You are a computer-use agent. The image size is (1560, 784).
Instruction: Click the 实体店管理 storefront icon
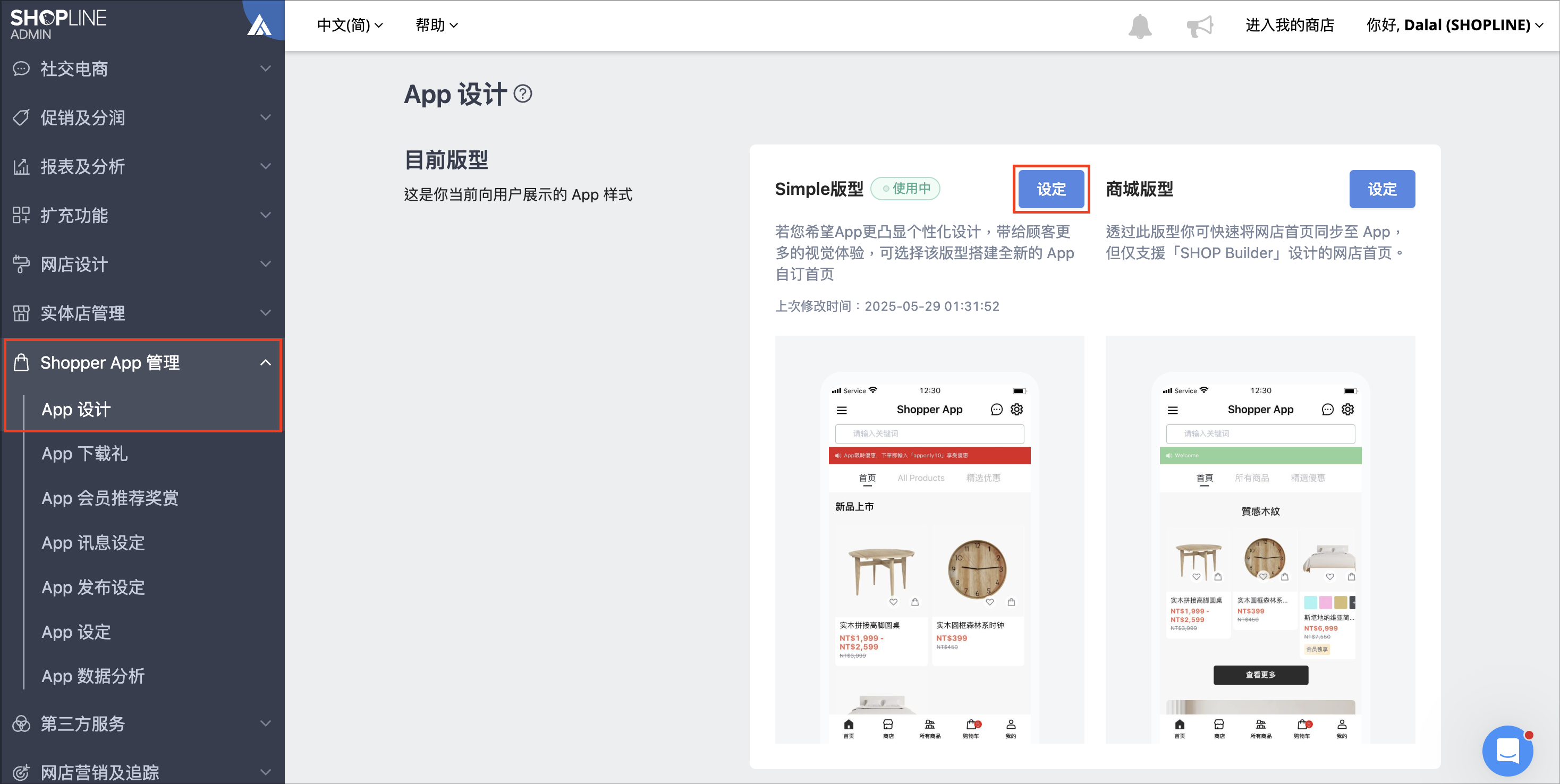click(x=21, y=313)
